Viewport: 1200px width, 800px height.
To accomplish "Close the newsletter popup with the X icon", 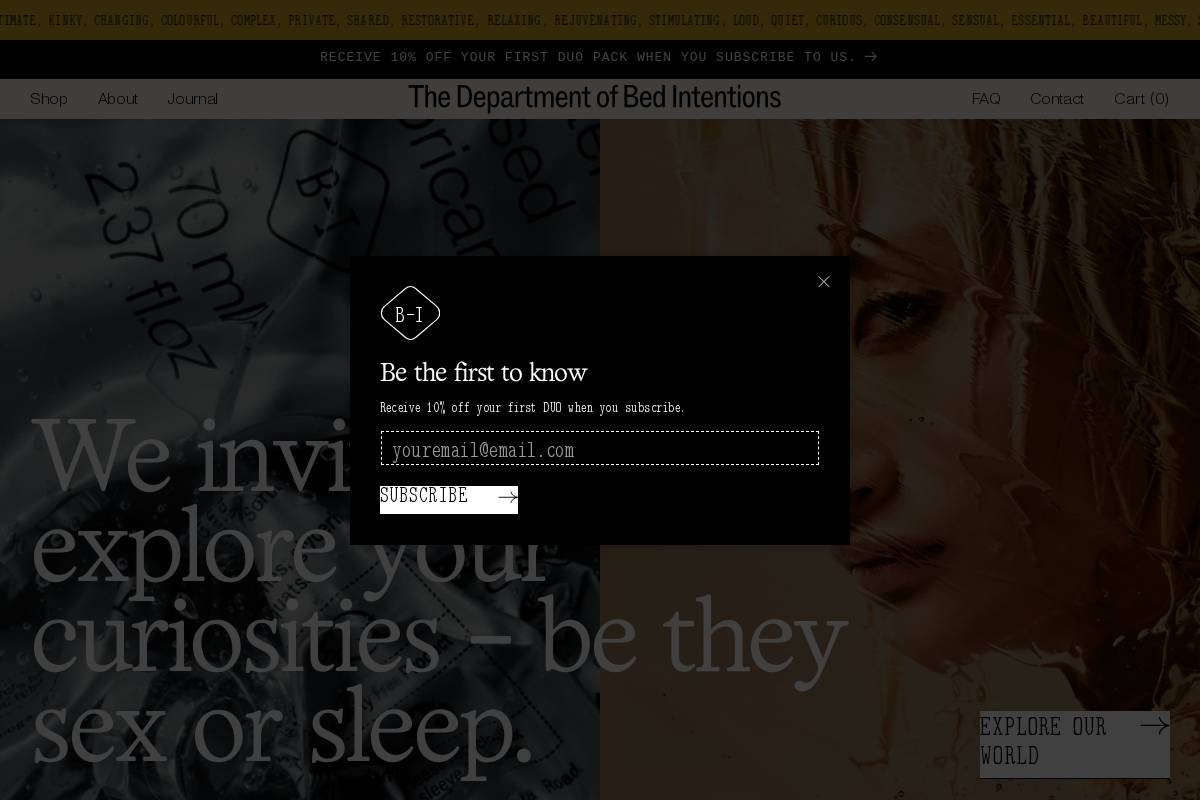I will [x=823, y=281].
